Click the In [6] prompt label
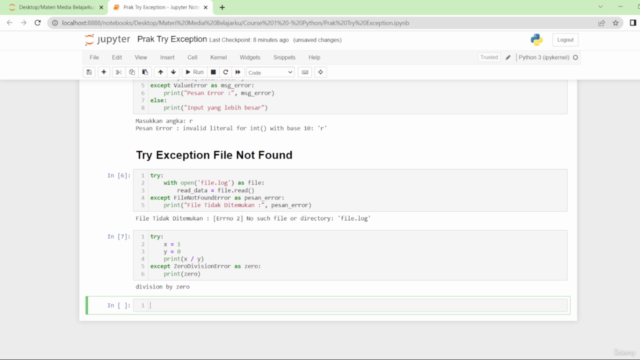The image size is (640, 360). click(x=119, y=176)
